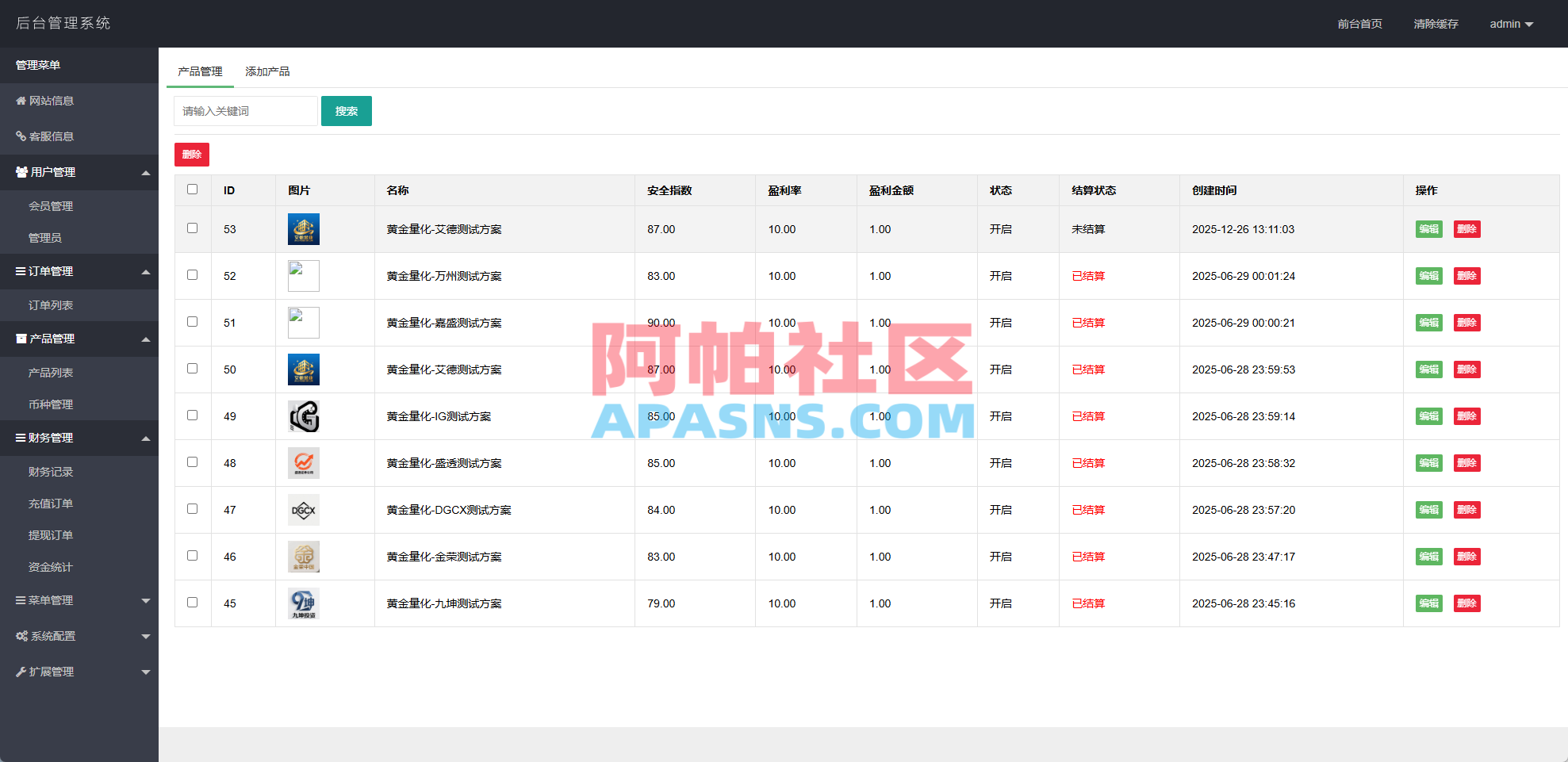Click the 产品管理 box icon
Viewport: 1568px width, 762px height.
click(21, 339)
